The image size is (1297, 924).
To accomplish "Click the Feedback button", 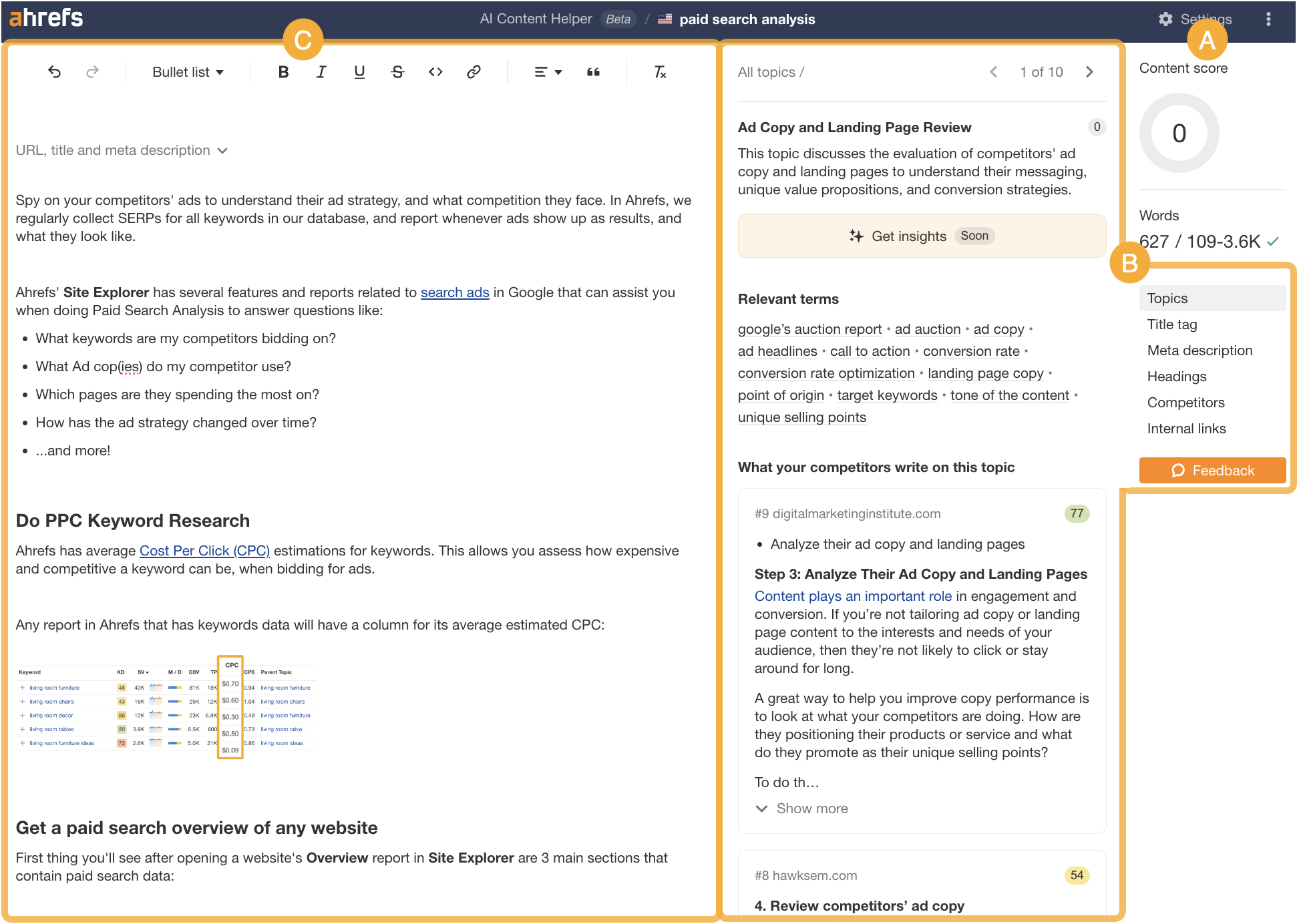I will [x=1212, y=471].
